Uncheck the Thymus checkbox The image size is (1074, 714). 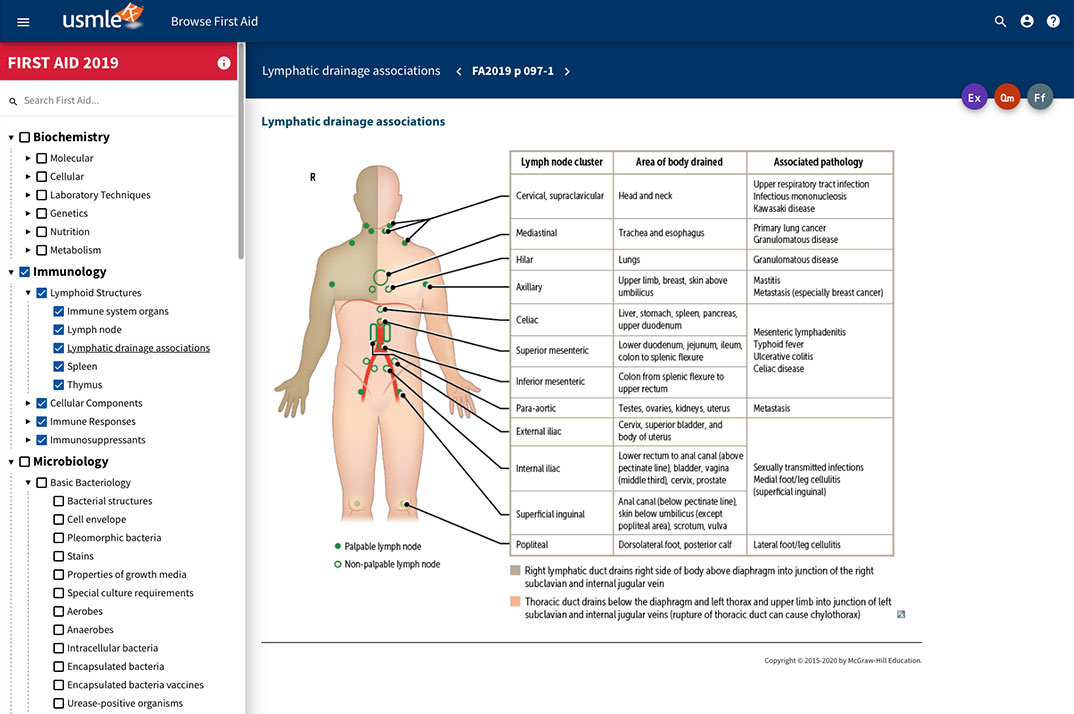pyautogui.click(x=59, y=385)
